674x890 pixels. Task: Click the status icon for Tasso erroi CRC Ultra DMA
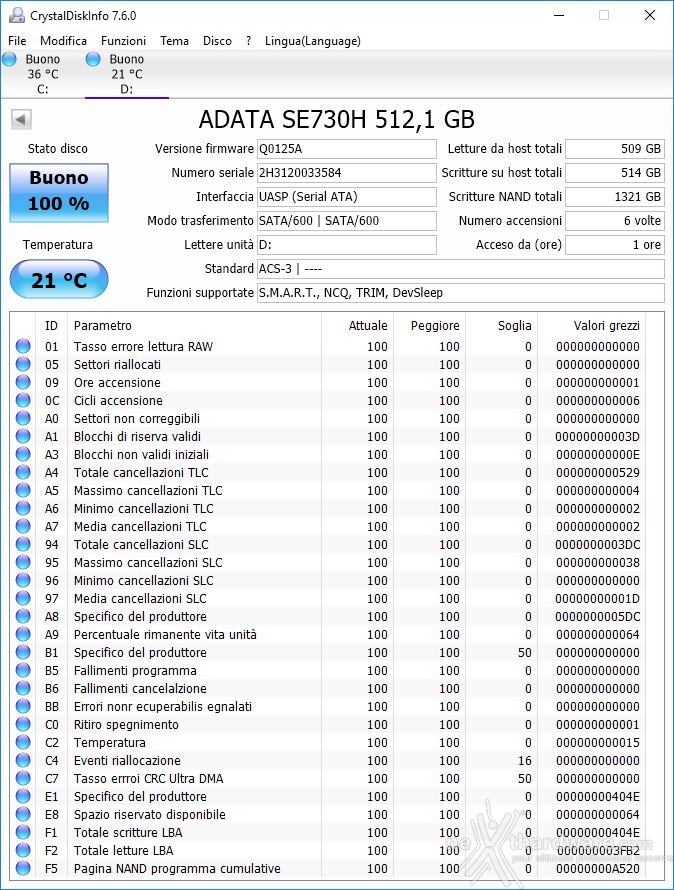(23, 778)
